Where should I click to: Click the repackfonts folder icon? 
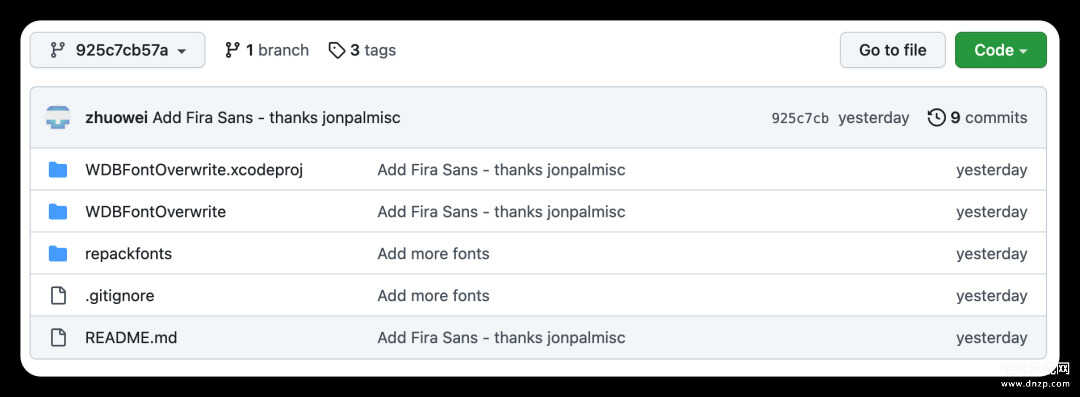point(58,254)
